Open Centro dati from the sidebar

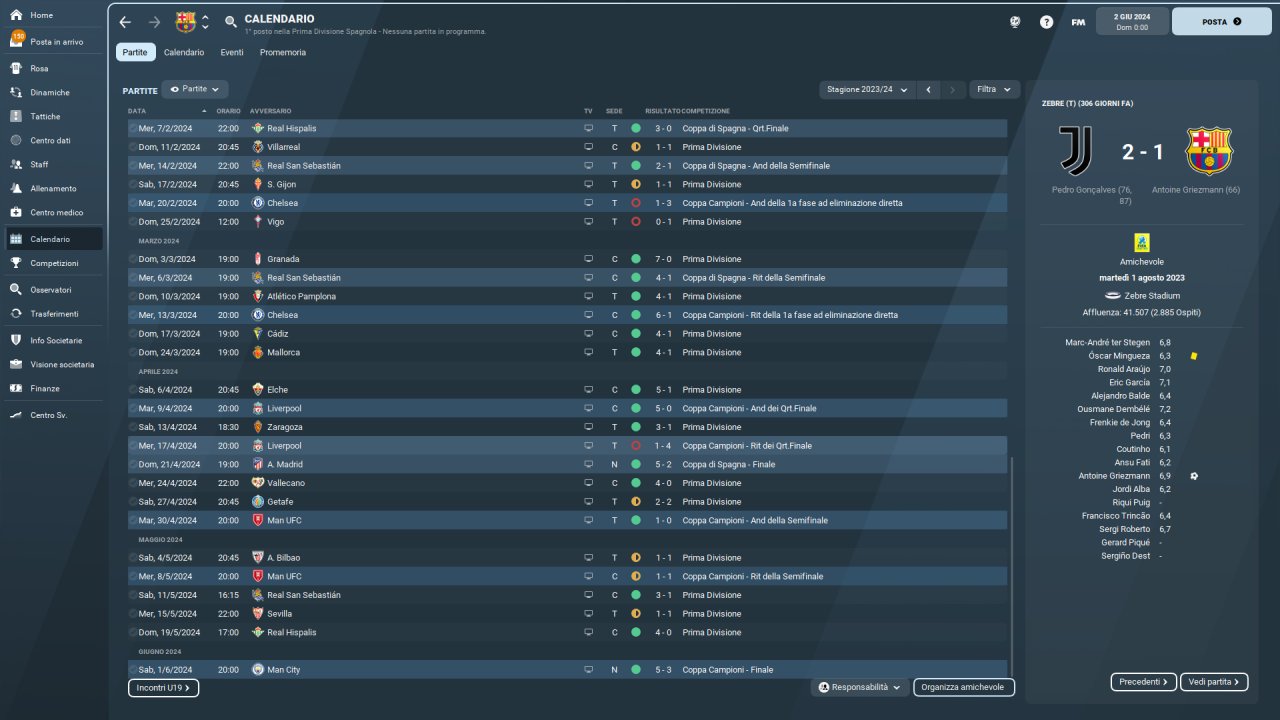click(x=51, y=141)
